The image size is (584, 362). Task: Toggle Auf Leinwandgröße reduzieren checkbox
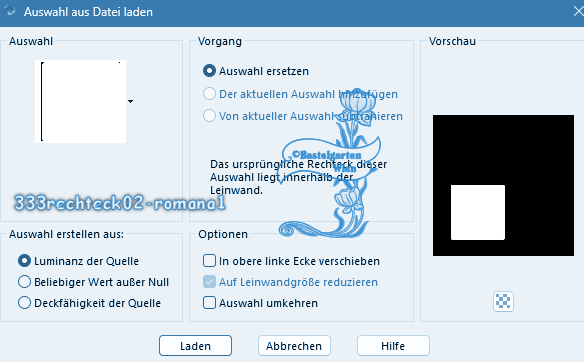coord(209,282)
